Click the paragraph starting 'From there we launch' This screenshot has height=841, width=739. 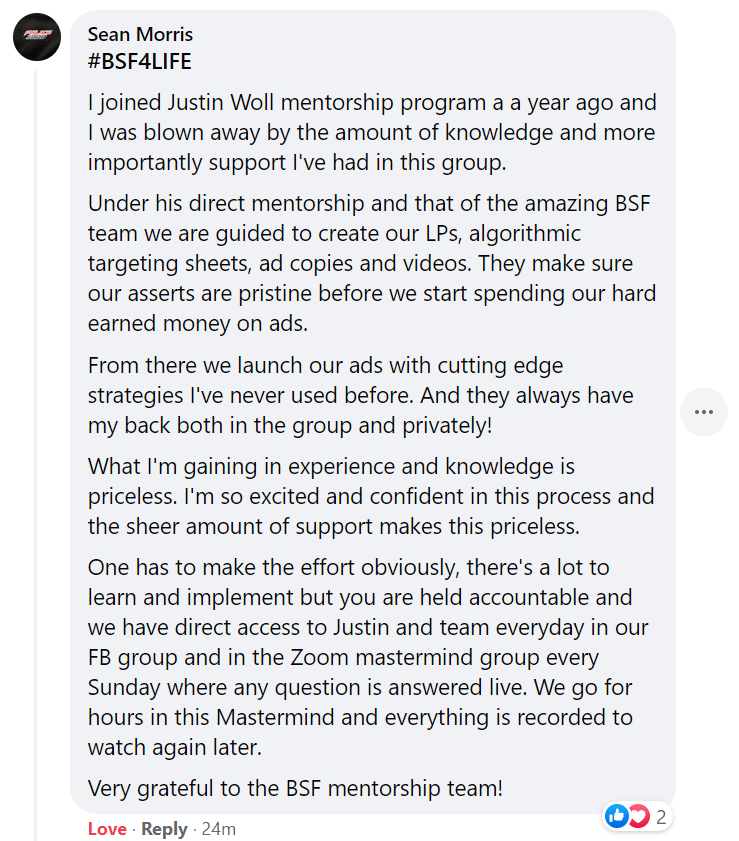point(360,395)
